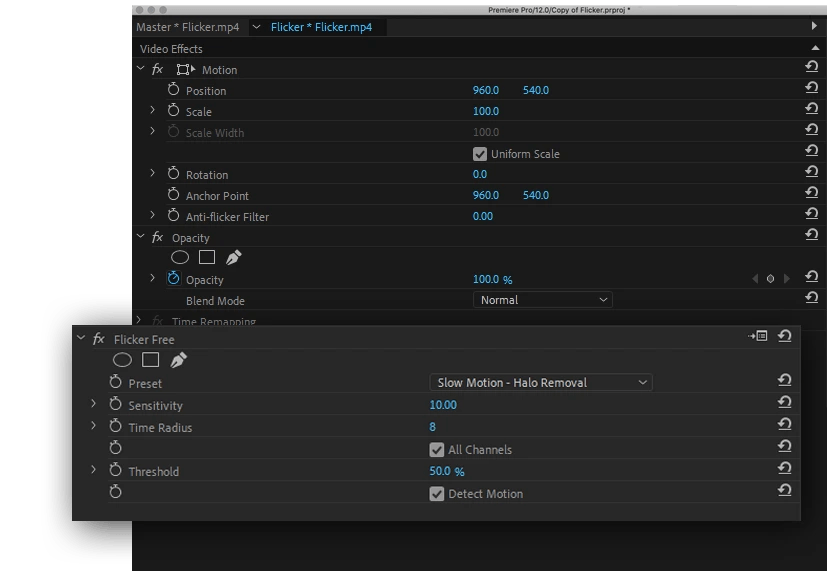Expand the Scale parameter

tap(152, 110)
